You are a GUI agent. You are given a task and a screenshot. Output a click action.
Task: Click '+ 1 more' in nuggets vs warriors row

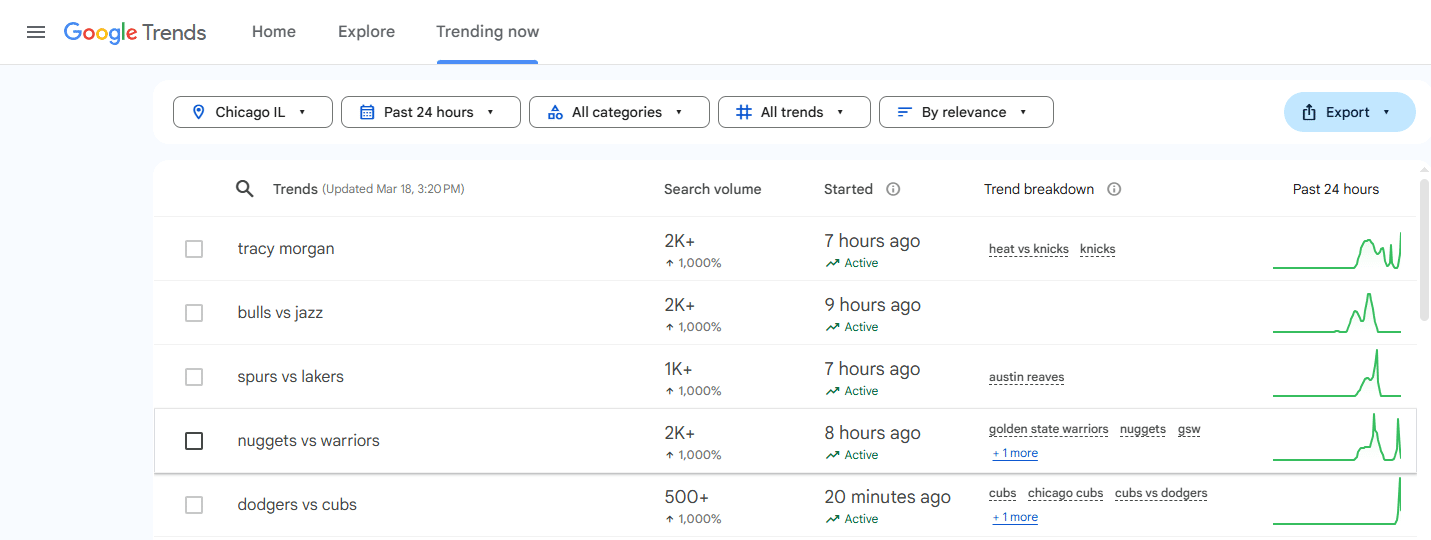[1015, 454]
